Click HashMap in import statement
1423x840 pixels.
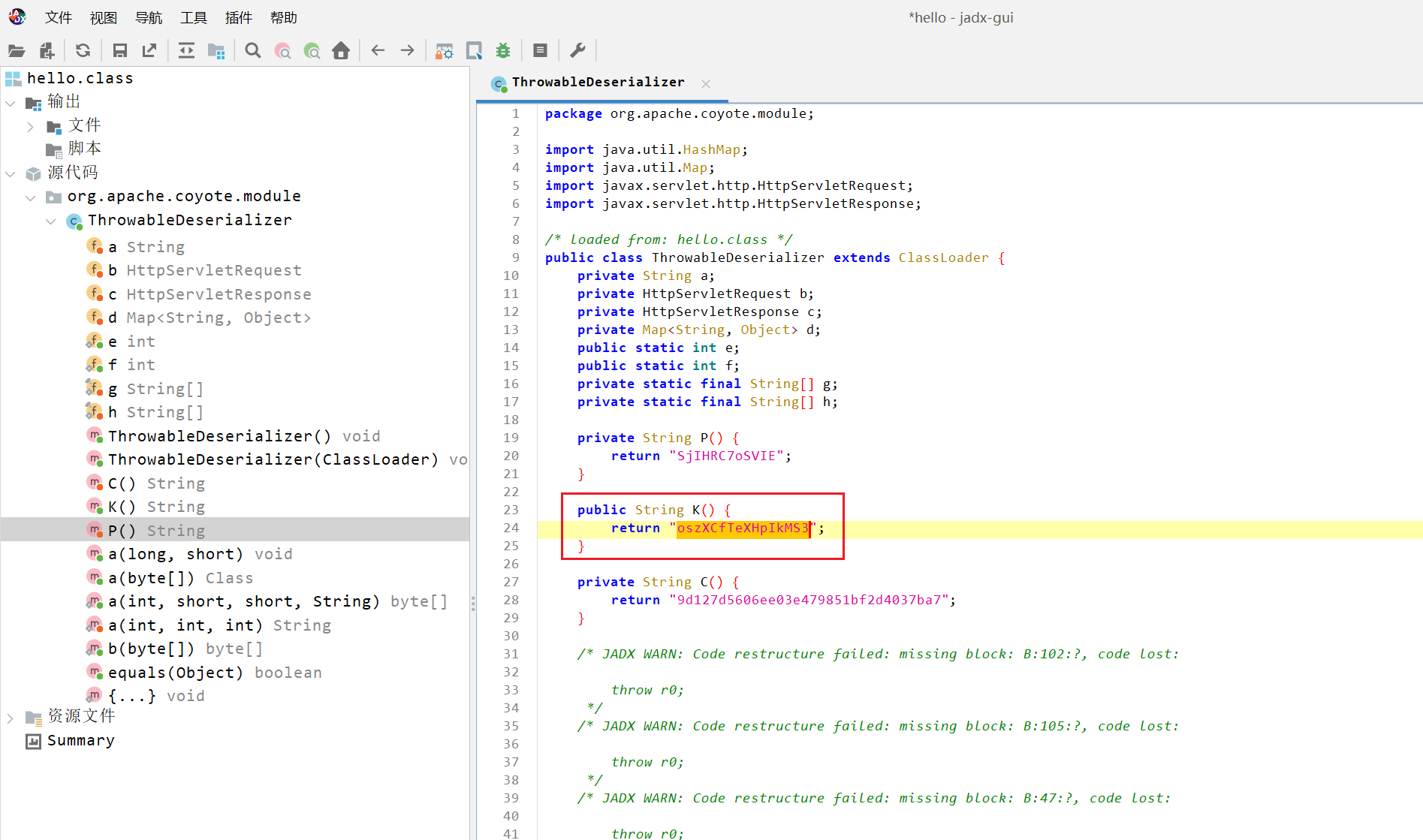click(711, 149)
